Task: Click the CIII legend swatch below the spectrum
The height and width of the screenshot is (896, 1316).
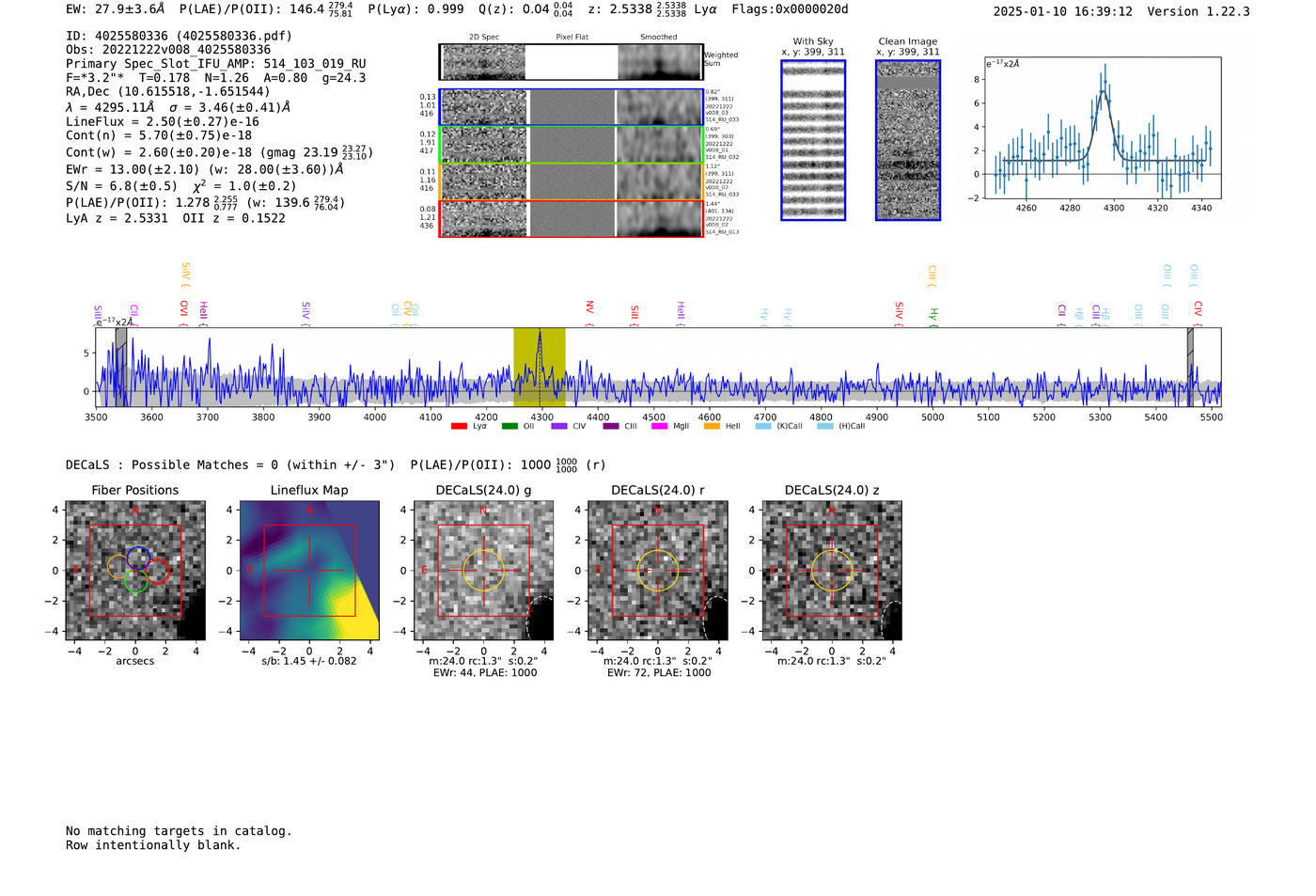Action: 611,426
